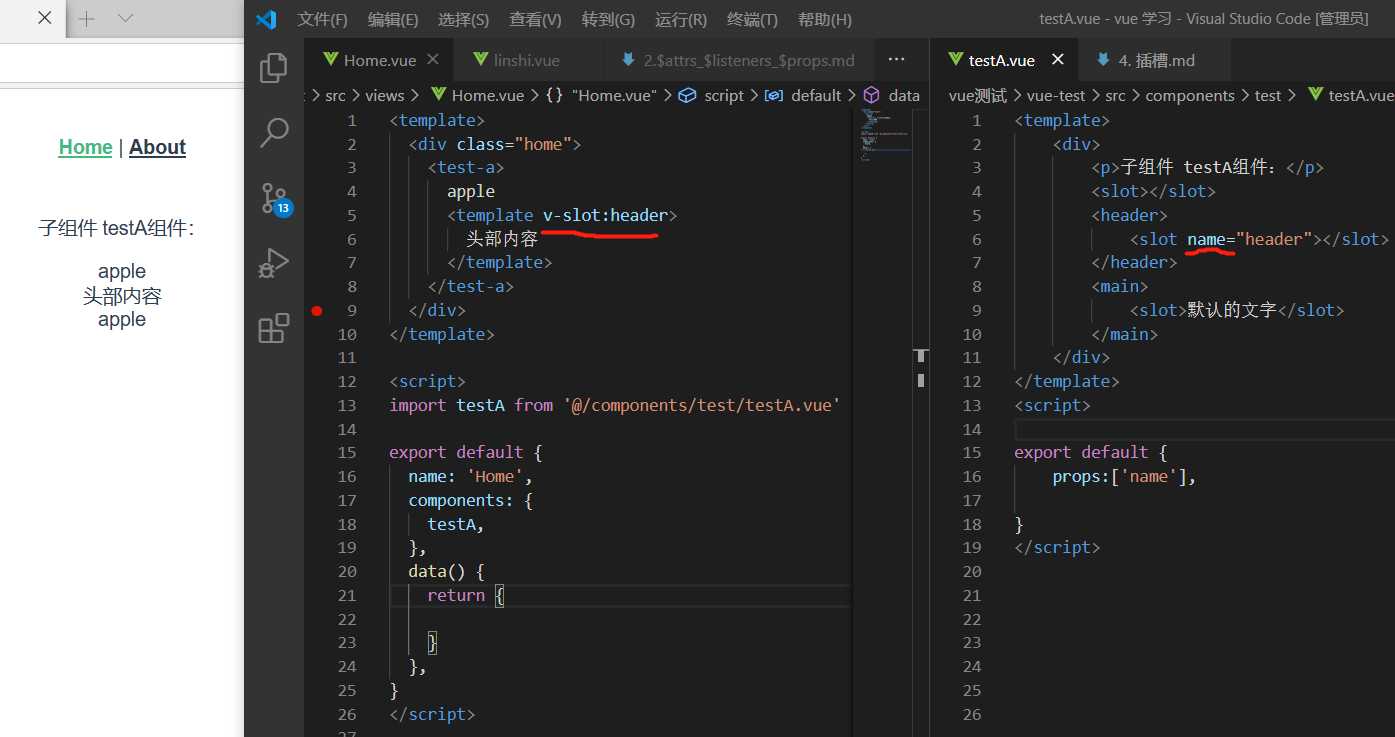
Task: Click 子组件 testA组件 text in browser page
Action: tap(116, 228)
